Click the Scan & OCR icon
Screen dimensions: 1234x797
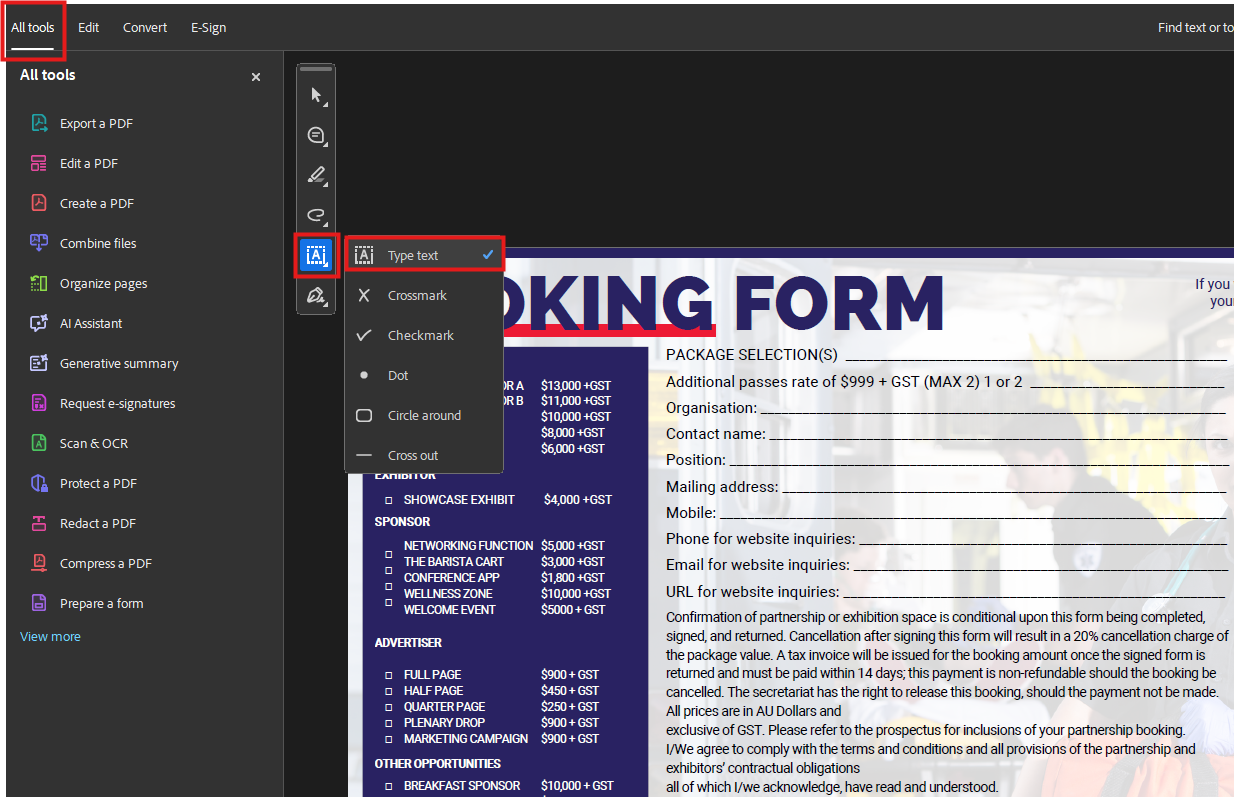(x=39, y=443)
